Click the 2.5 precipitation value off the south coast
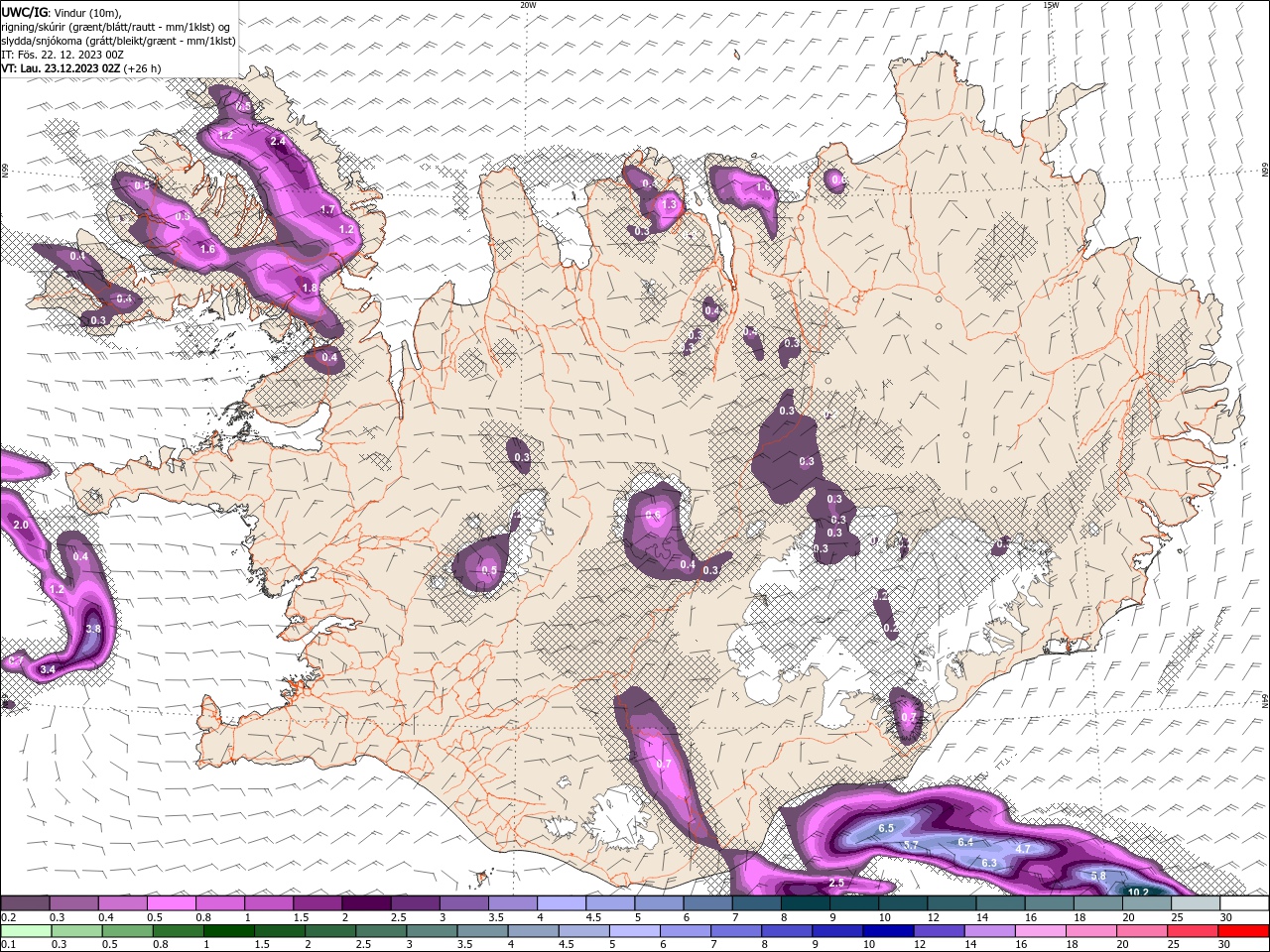 (x=836, y=883)
